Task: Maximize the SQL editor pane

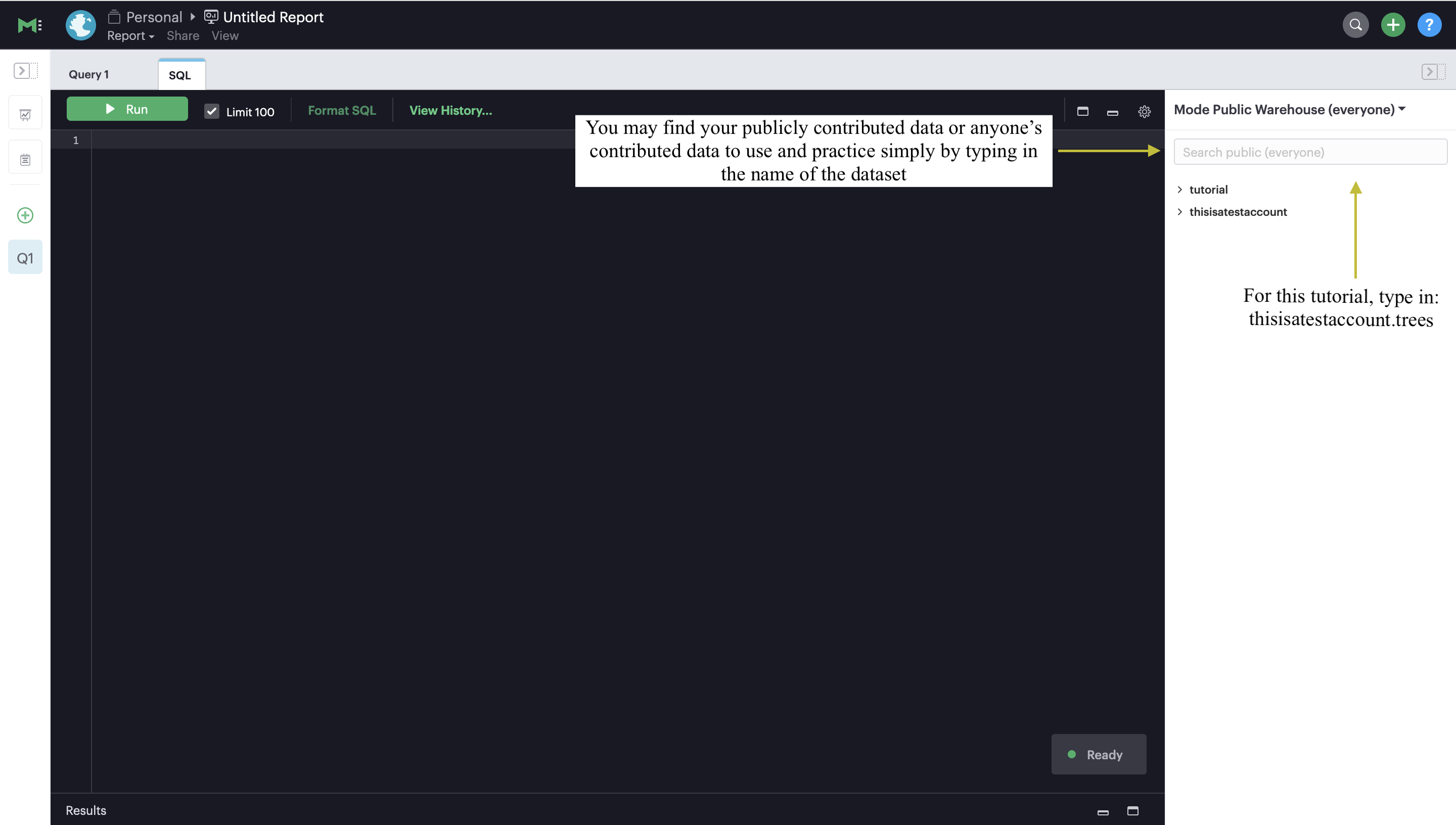Action: click(1083, 111)
